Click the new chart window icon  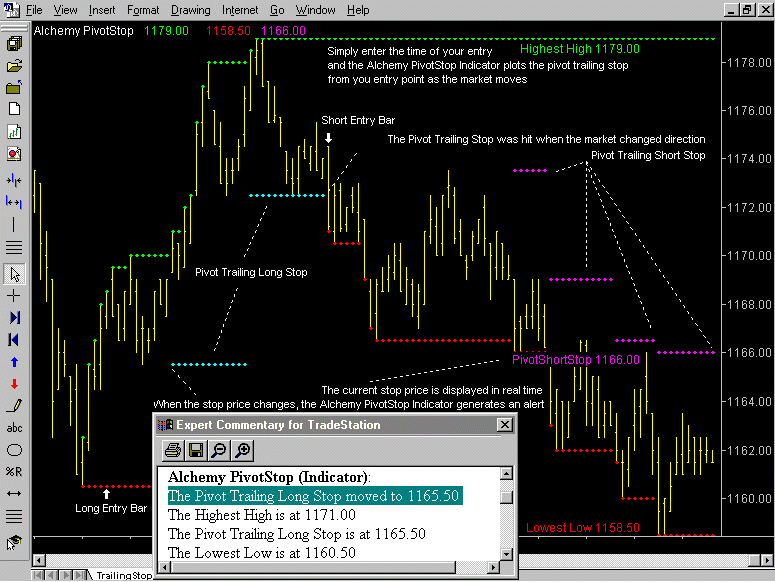pyautogui.click(x=14, y=131)
